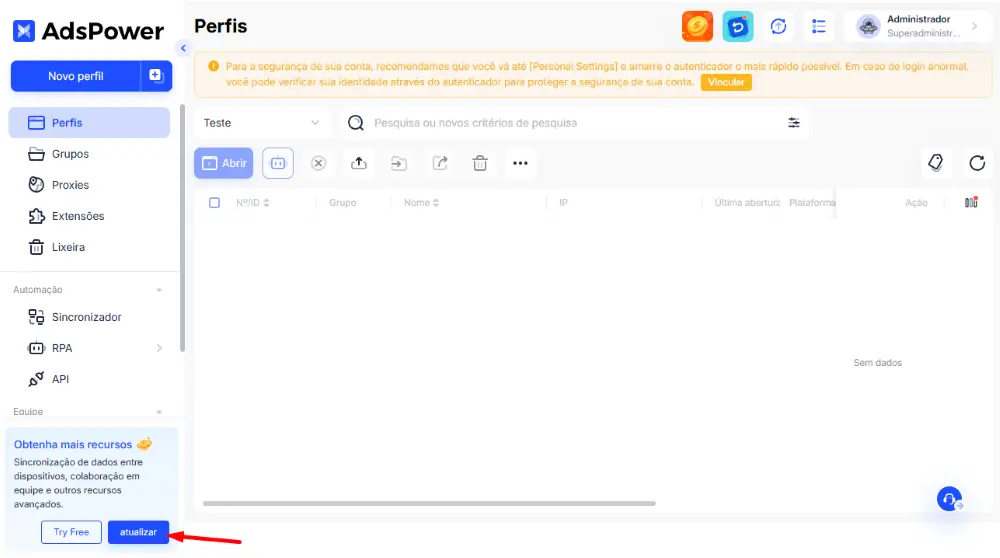Open the Administrador account menu
This screenshot has width=1000, height=558.
pos(918,26)
